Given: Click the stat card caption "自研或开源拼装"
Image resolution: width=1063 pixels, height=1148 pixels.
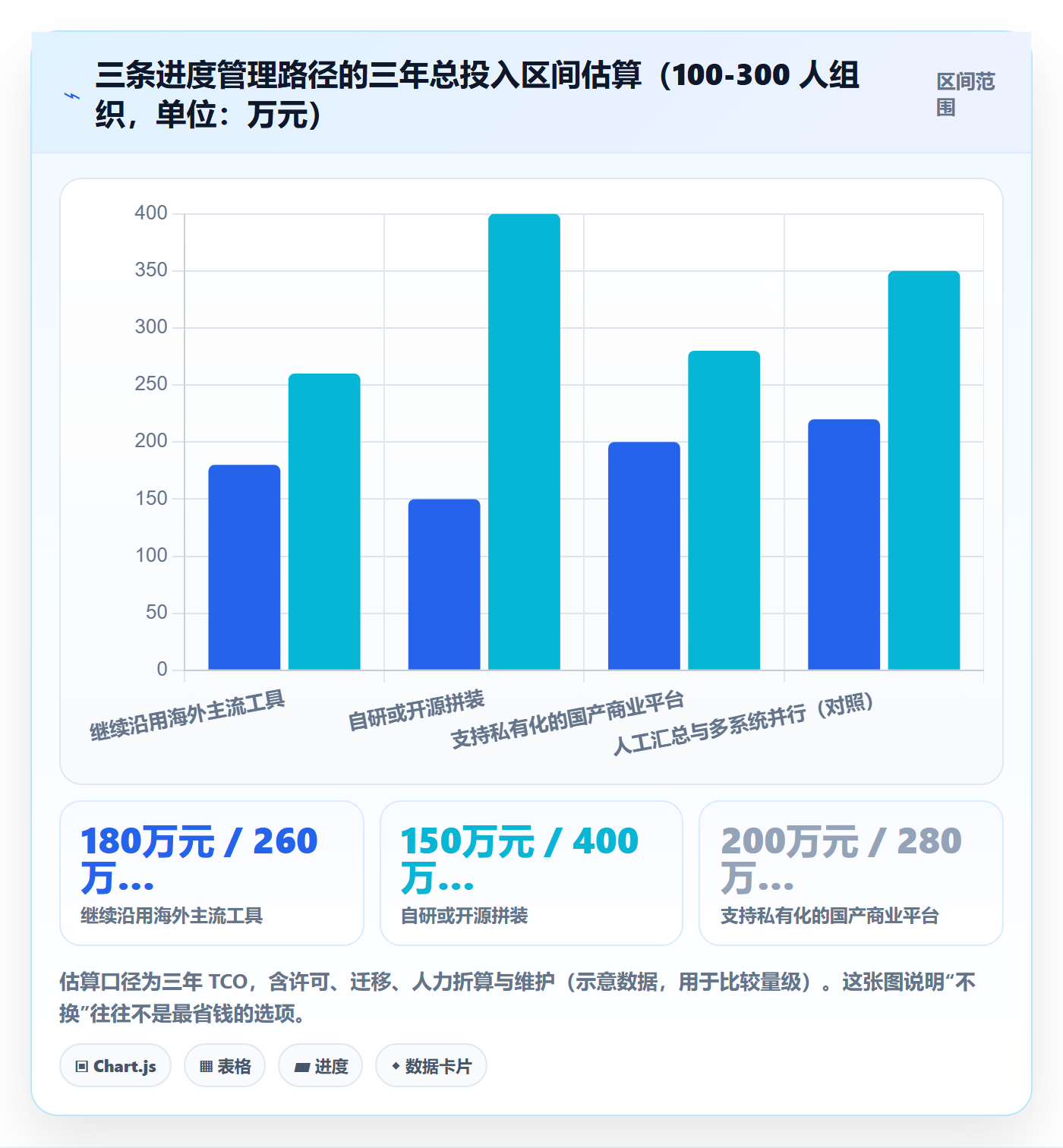Looking at the screenshot, I should coord(464,916).
